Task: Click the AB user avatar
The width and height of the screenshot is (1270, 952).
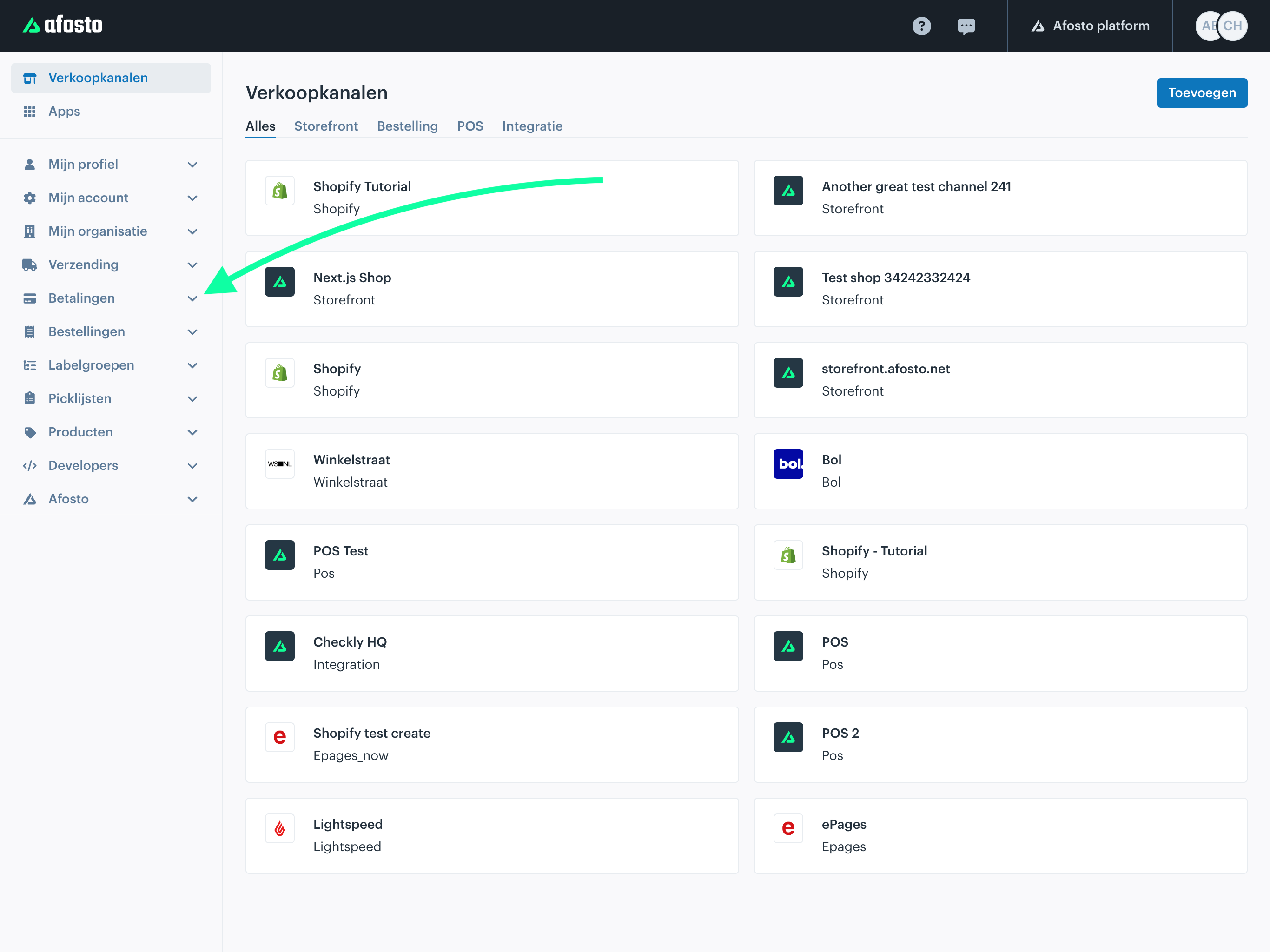Action: pos(1207,26)
